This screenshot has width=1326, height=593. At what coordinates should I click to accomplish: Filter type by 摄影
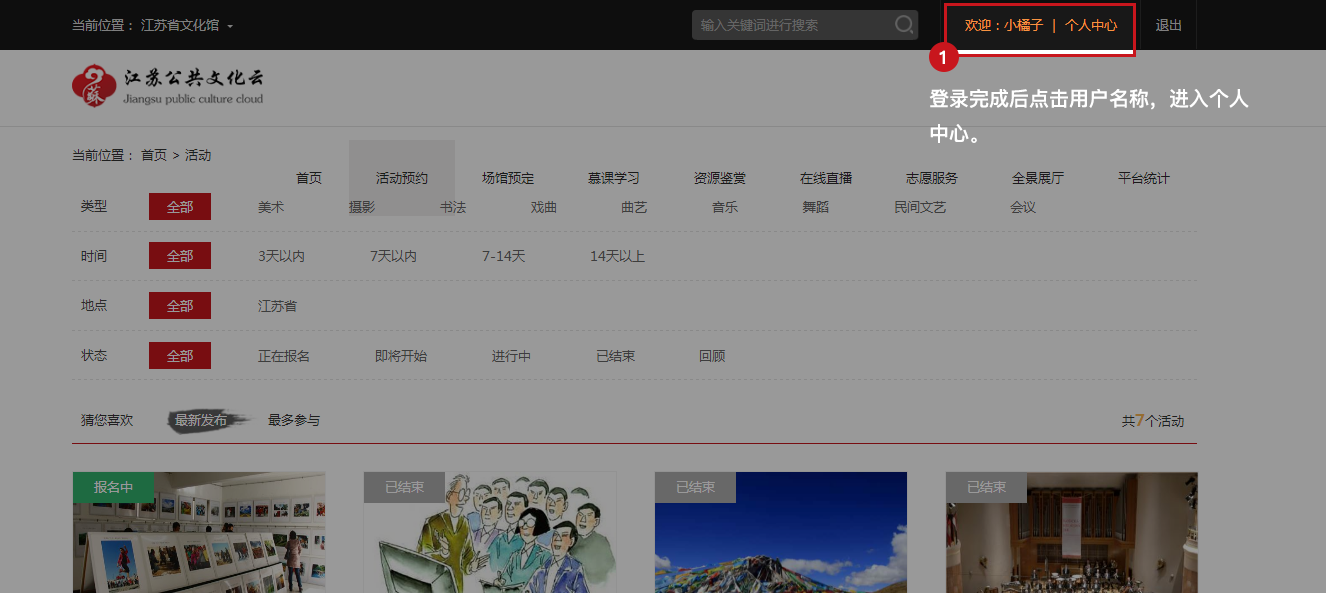point(362,207)
